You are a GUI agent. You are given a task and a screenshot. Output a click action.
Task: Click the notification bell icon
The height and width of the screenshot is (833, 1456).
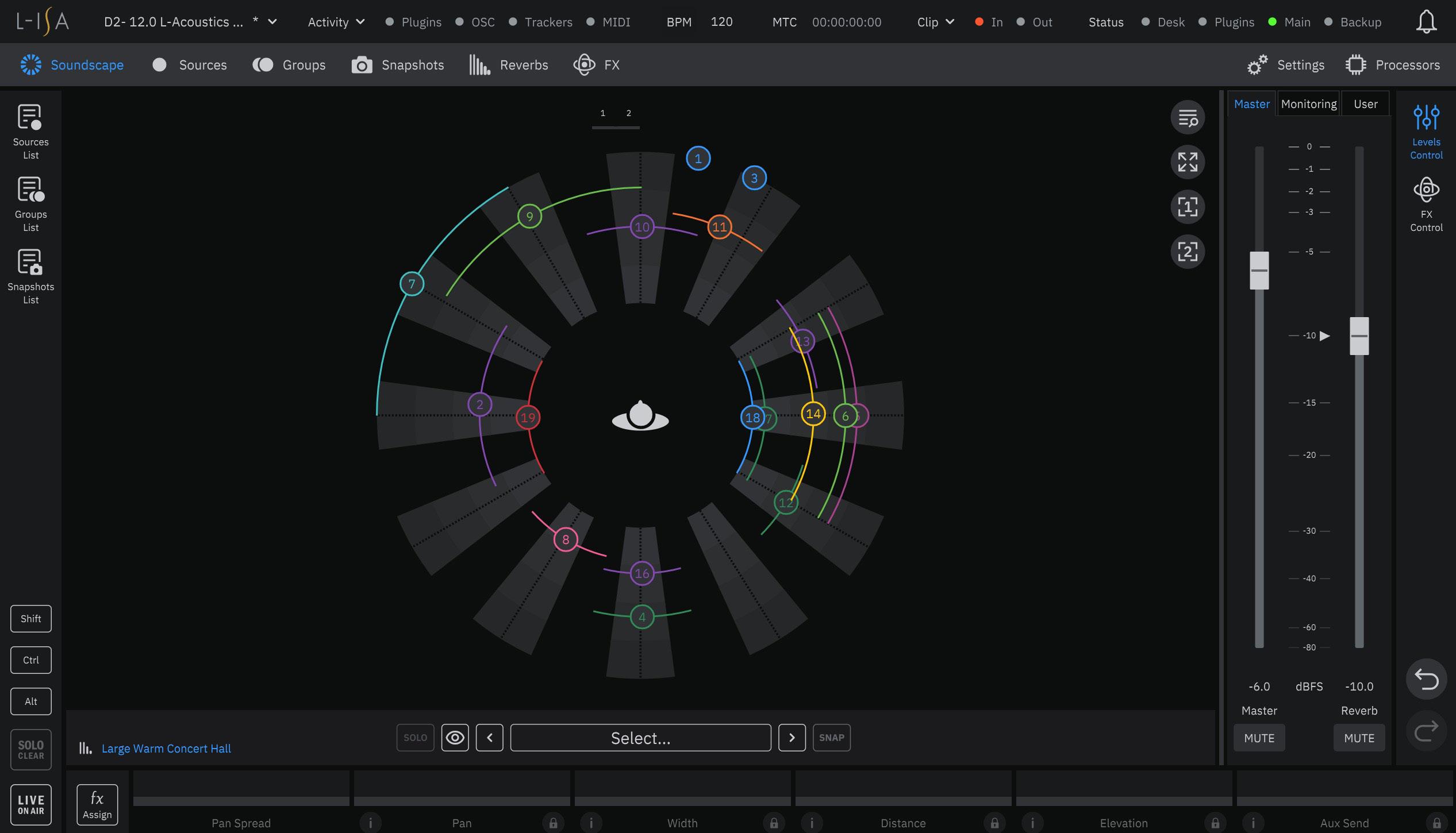(x=1426, y=22)
